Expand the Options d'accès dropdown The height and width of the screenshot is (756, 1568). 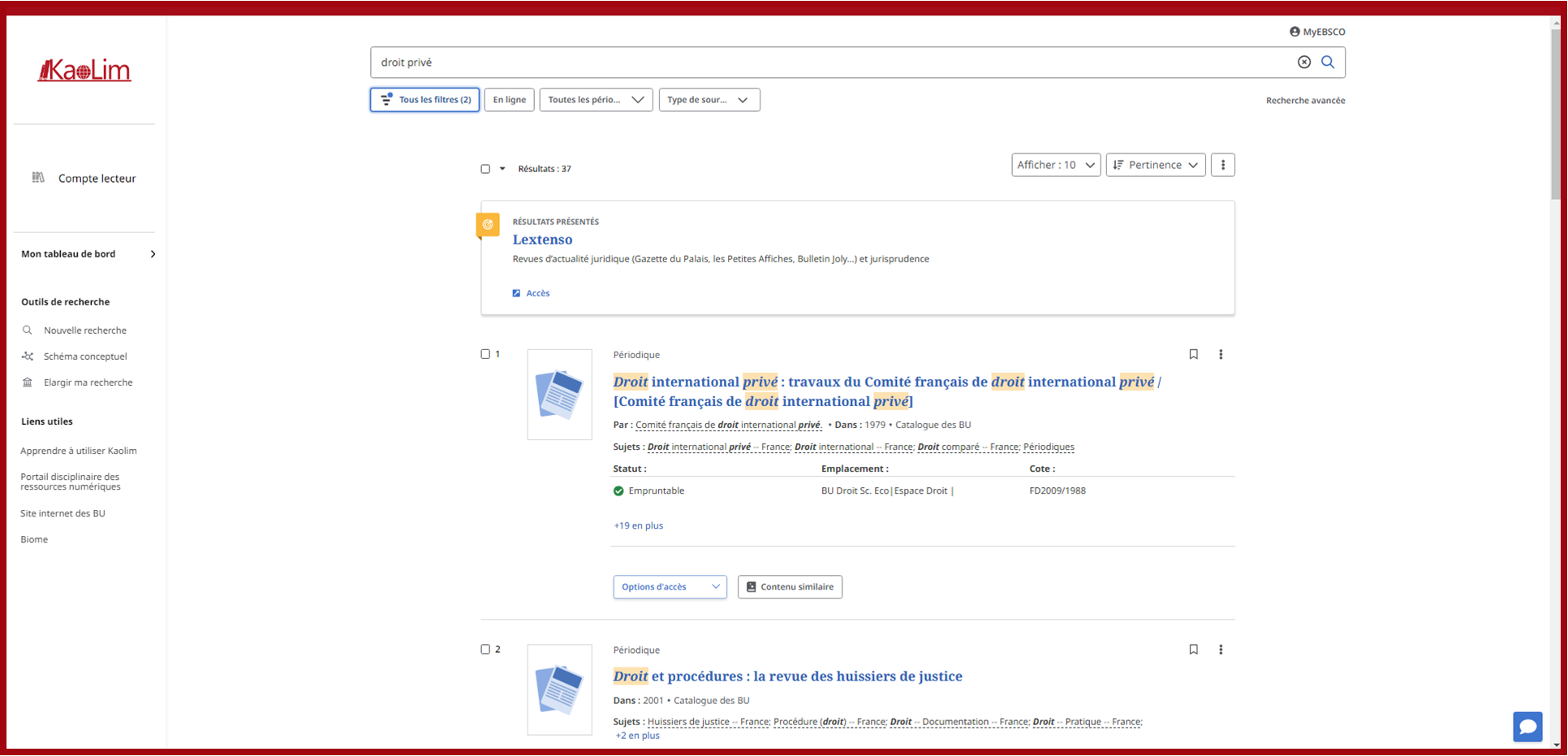pyautogui.click(x=670, y=587)
